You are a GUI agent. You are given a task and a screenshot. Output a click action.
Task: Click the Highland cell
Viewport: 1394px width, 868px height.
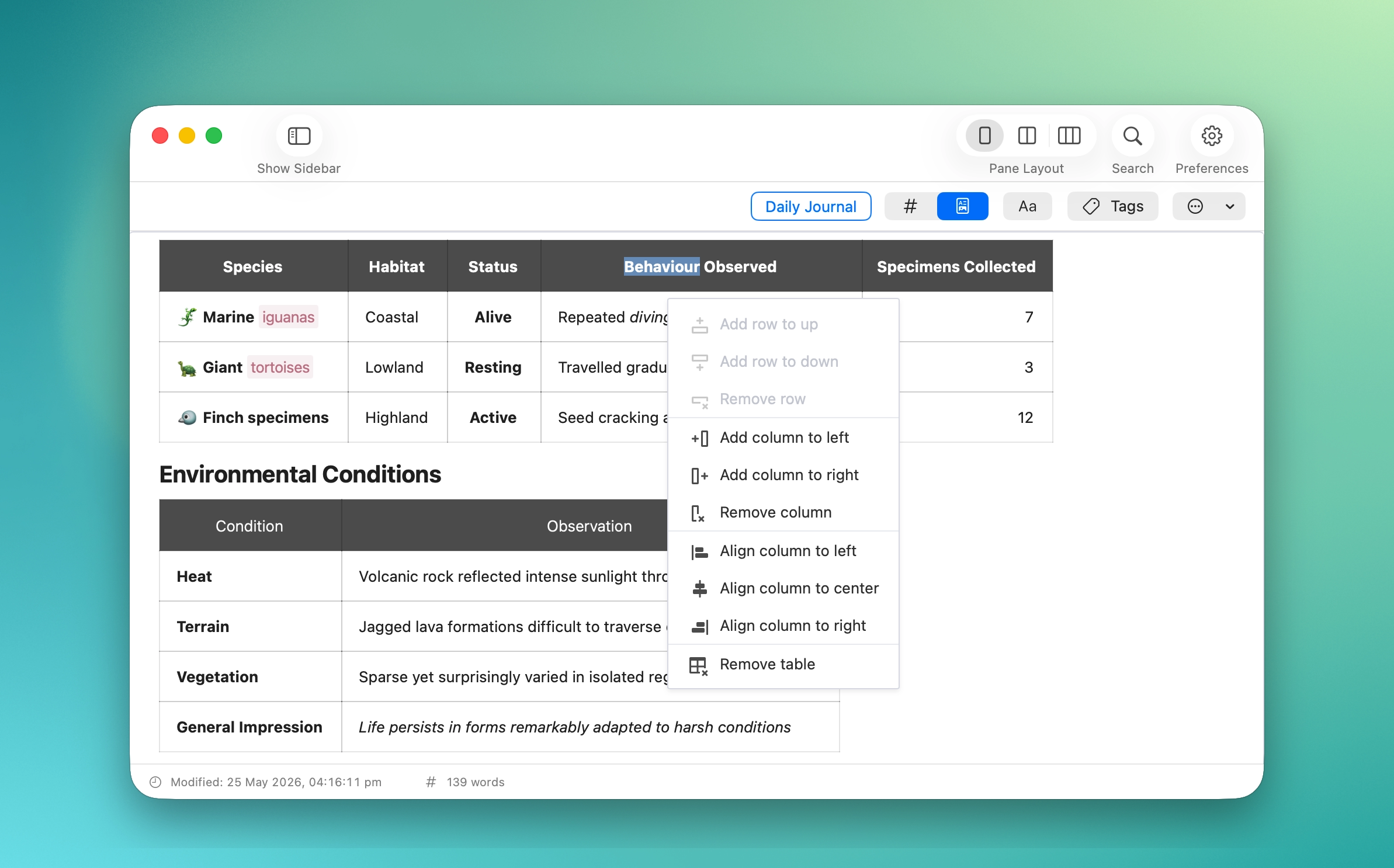397,418
